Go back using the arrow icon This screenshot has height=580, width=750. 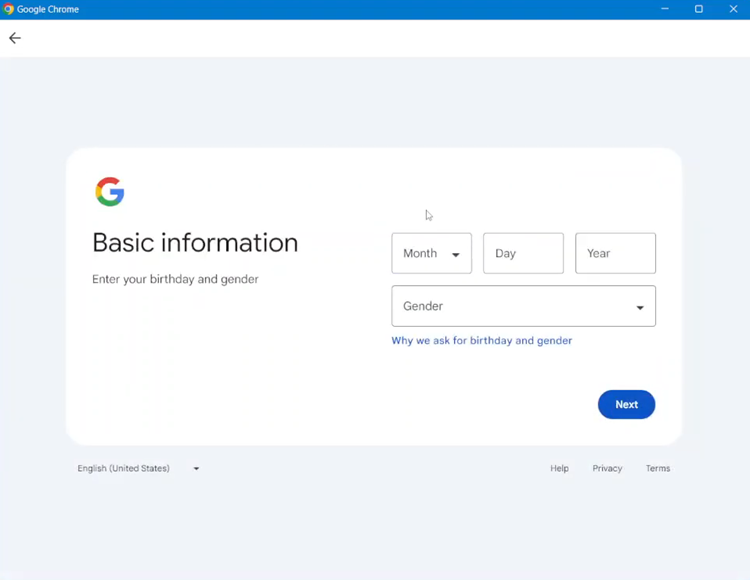[x=15, y=38]
